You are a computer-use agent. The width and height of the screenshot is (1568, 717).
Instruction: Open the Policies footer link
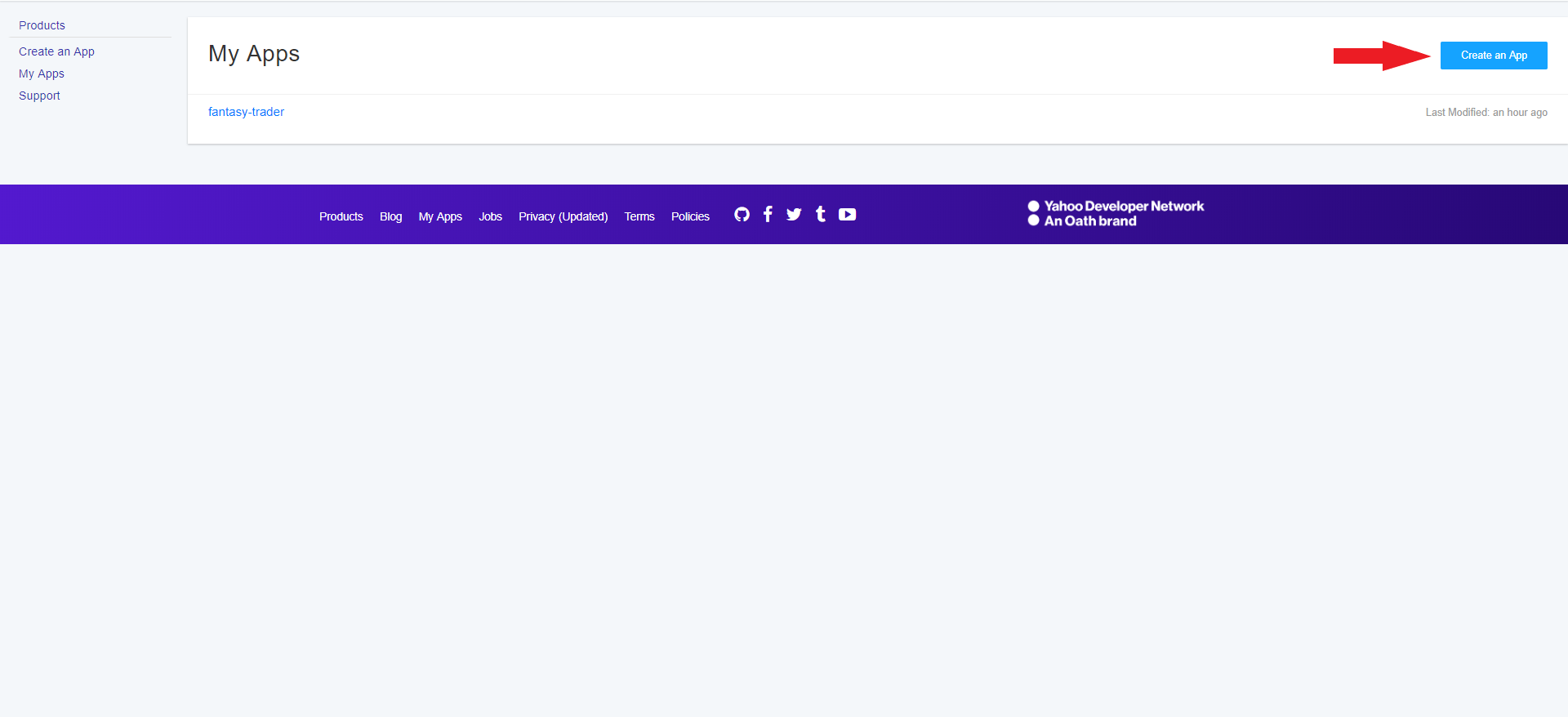click(690, 216)
